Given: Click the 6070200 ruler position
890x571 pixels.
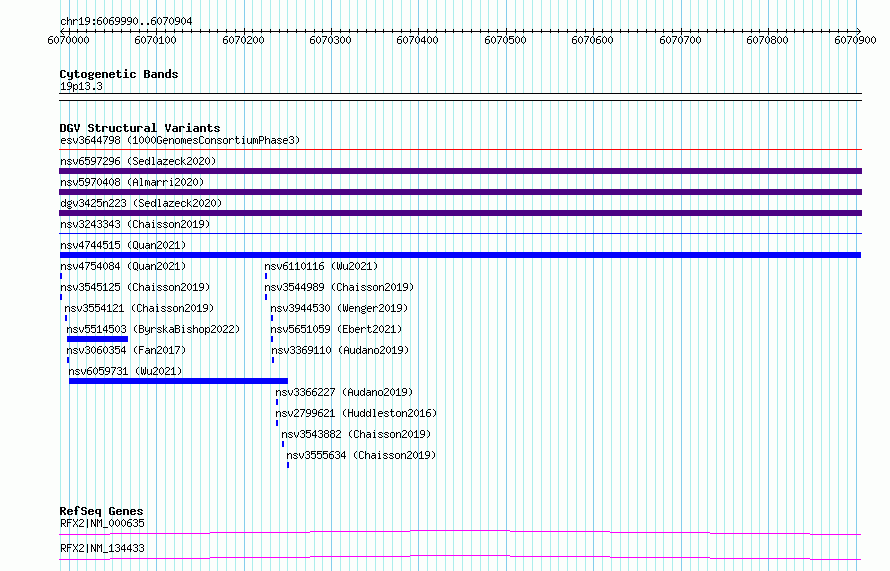Looking at the screenshot, I should [x=244, y=40].
